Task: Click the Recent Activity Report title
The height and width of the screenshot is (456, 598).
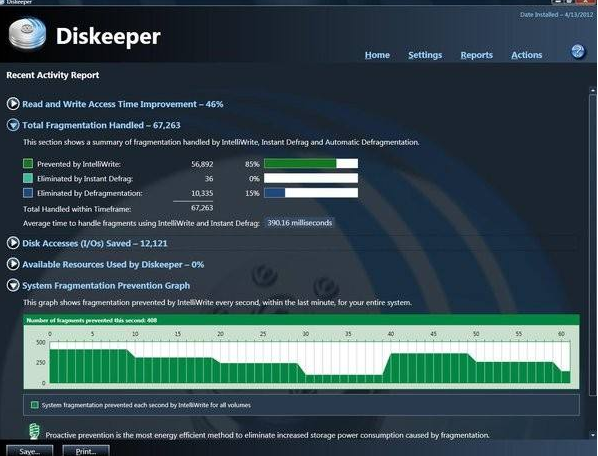Action: (53, 75)
